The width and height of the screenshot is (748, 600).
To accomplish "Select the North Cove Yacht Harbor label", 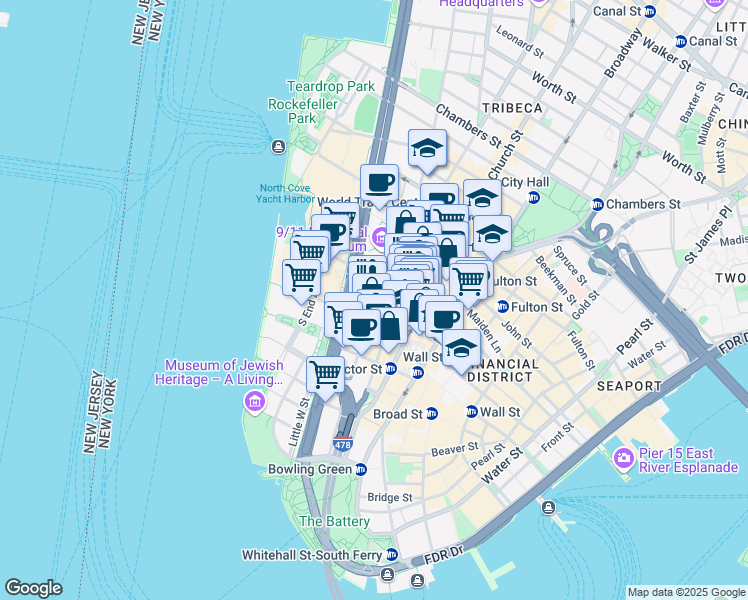I will point(285,193).
